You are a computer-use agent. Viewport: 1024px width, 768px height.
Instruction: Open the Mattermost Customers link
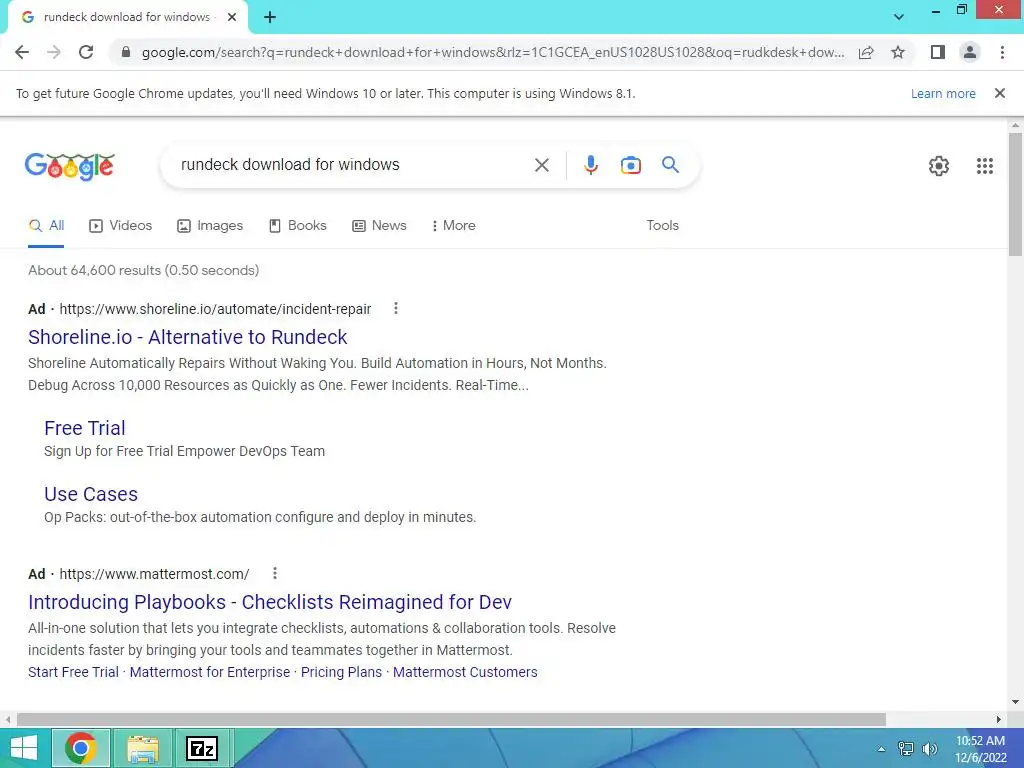pos(465,672)
